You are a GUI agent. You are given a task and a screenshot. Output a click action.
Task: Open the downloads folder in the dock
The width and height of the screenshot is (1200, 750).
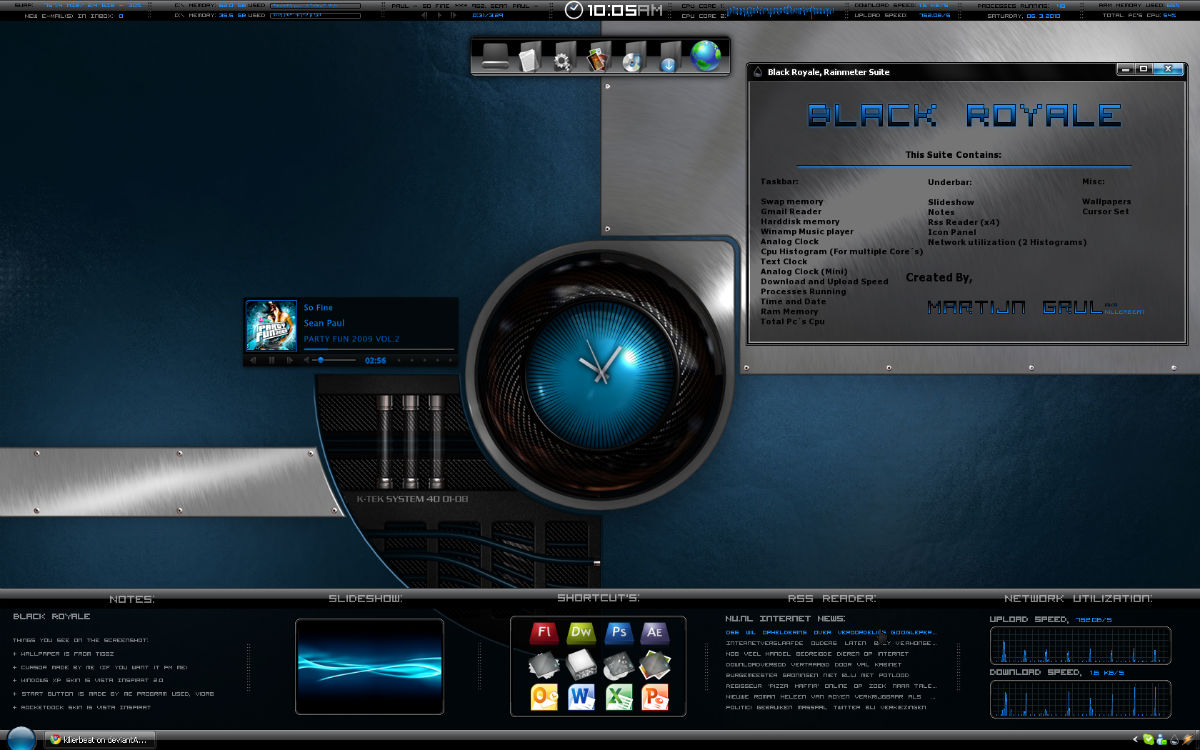[x=667, y=60]
